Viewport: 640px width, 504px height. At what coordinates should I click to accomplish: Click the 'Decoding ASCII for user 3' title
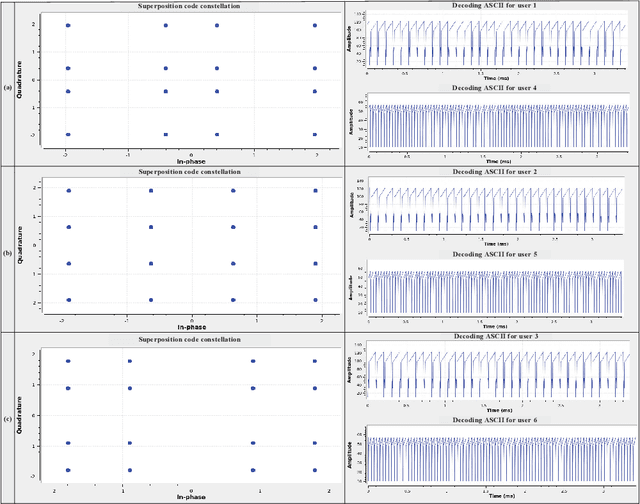(494, 338)
